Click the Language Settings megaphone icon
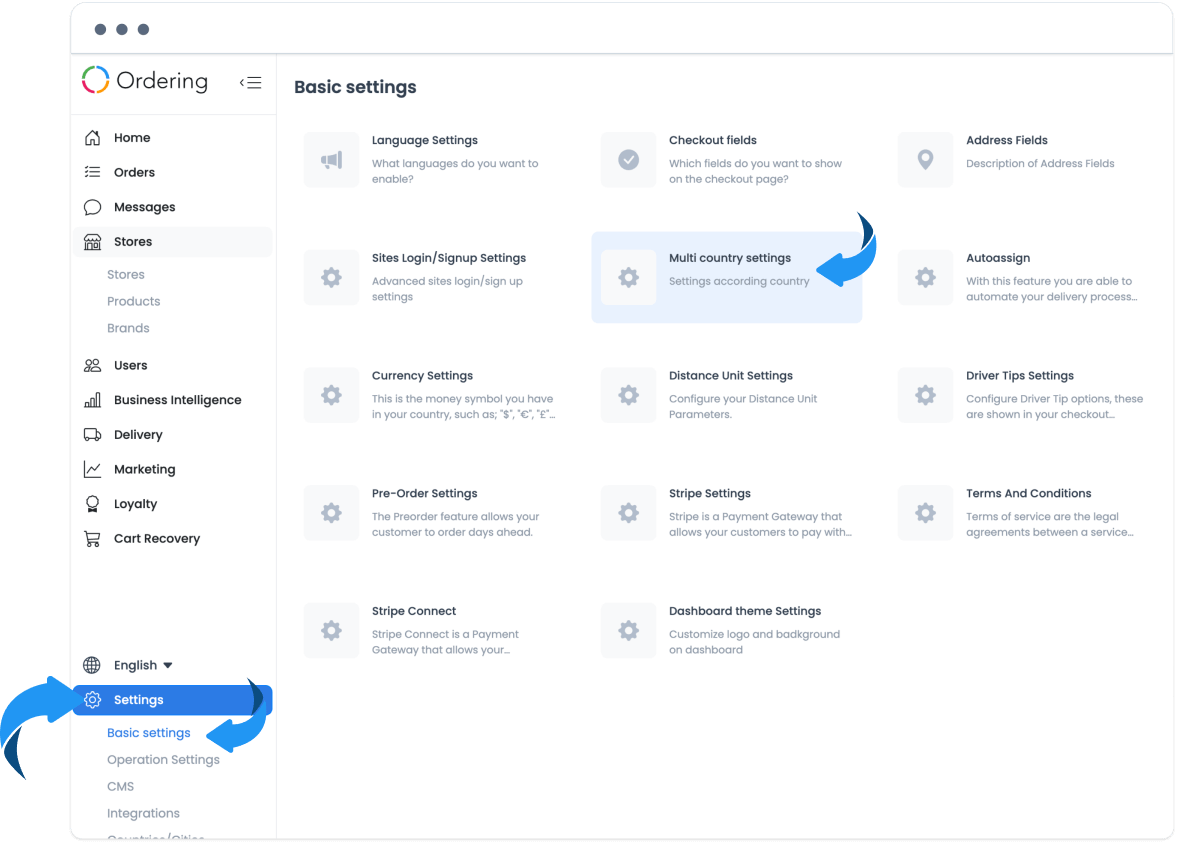This screenshot has height=843, width=1177. (331, 160)
